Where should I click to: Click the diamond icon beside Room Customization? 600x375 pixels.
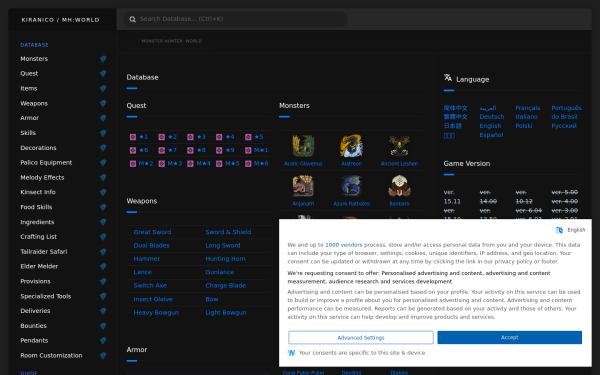point(103,355)
